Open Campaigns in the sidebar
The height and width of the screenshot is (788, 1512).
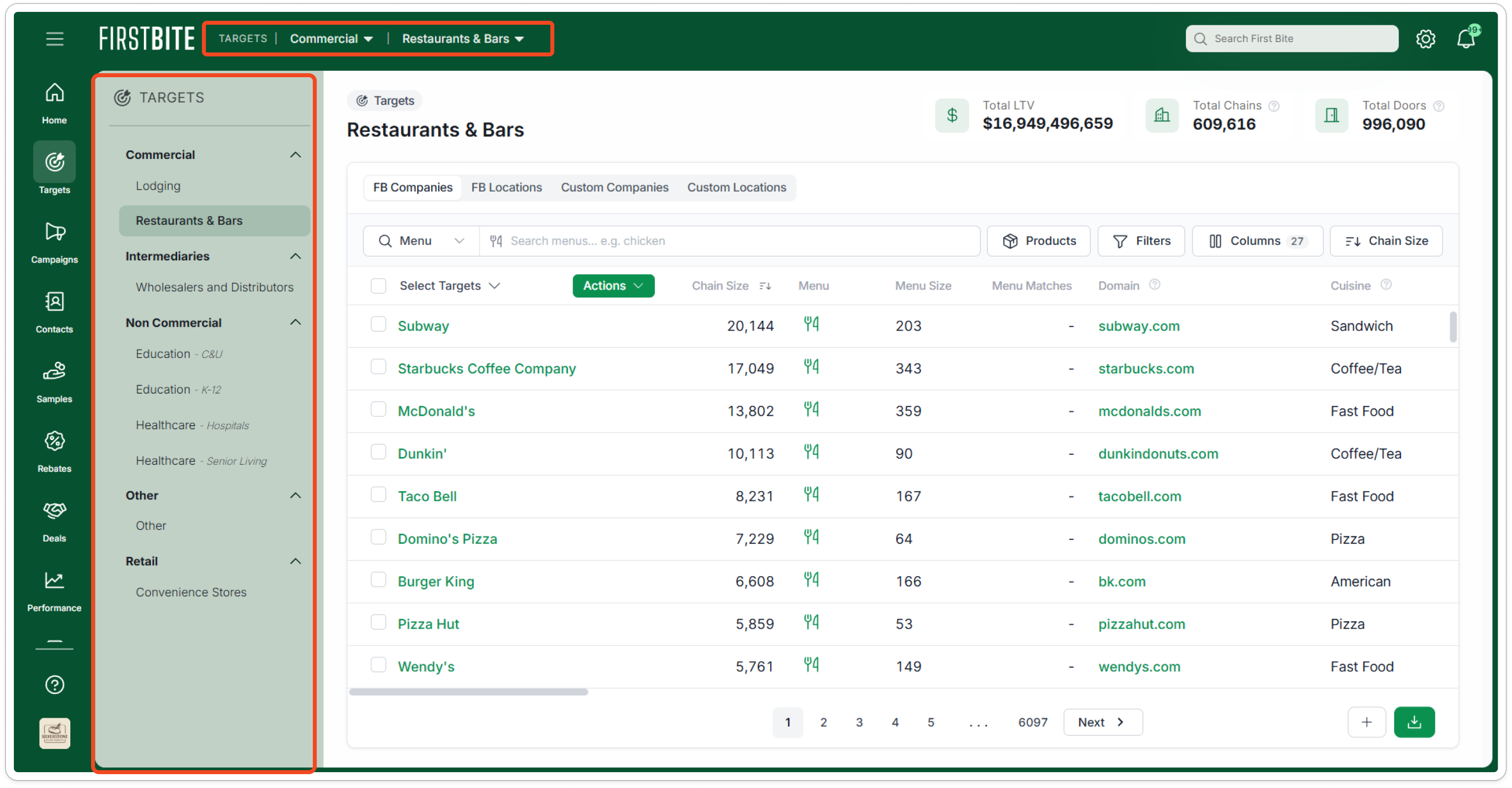(x=54, y=243)
